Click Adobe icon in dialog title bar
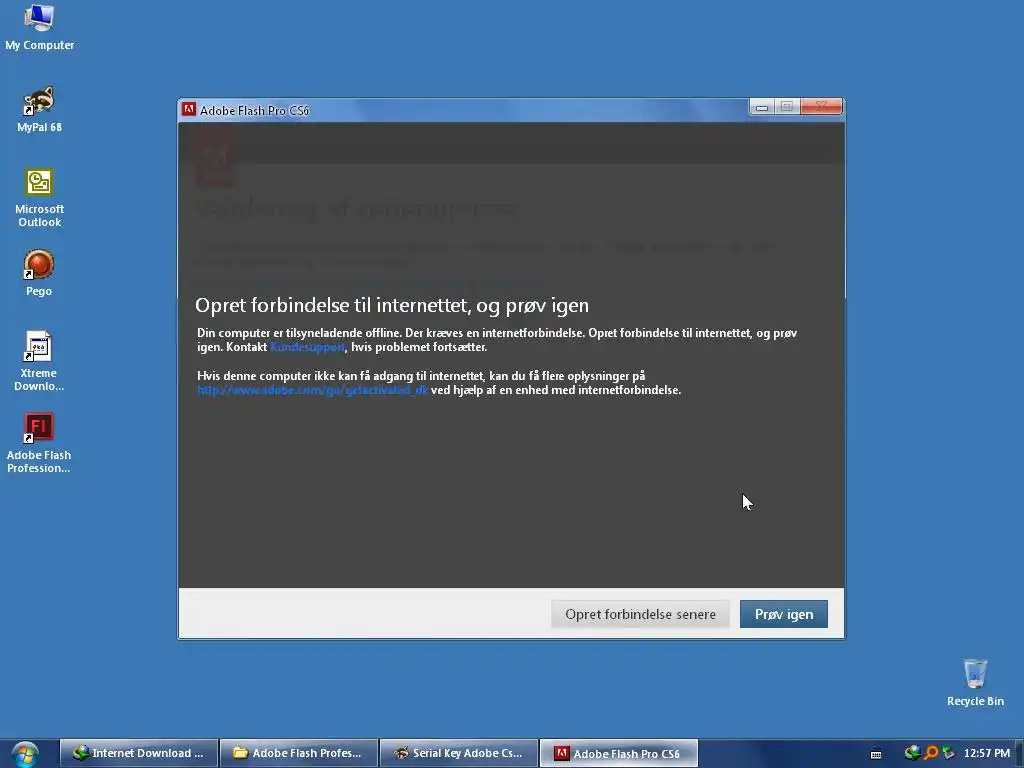The height and width of the screenshot is (768, 1024). click(189, 109)
